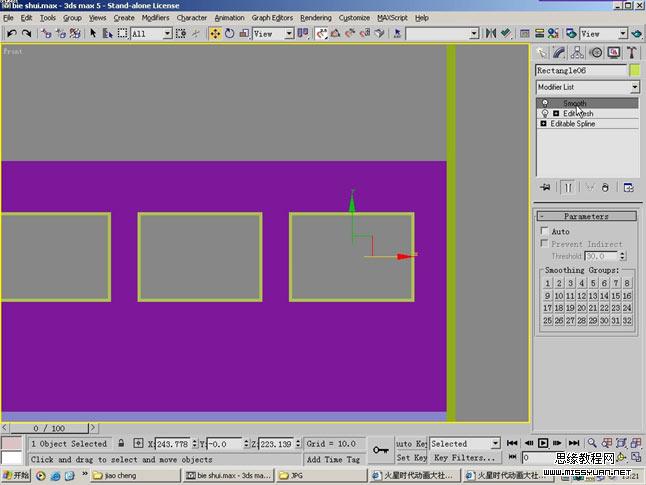Click the X coordinate field 243.778
The height and width of the screenshot is (485, 646).
(173, 444)
